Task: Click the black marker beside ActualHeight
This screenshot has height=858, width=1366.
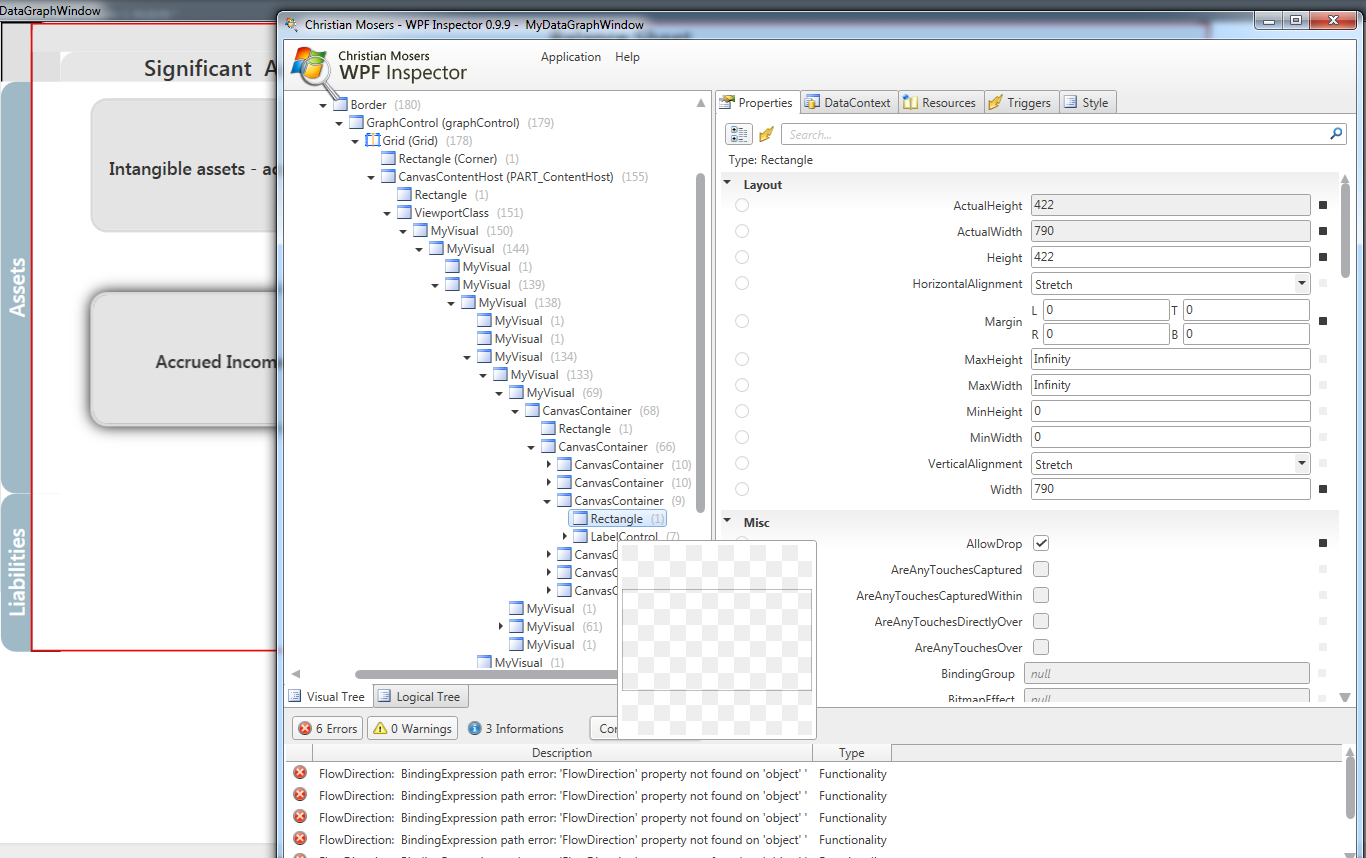Action: point(1323,205)
